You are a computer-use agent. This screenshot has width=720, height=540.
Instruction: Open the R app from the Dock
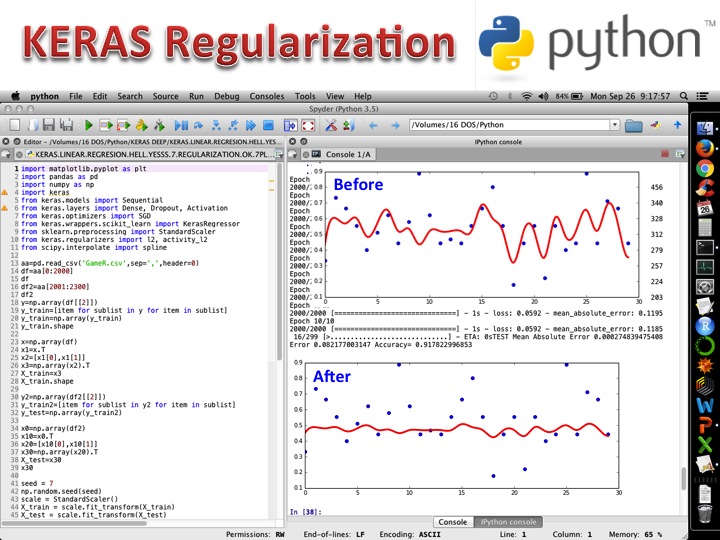[704, 326]
